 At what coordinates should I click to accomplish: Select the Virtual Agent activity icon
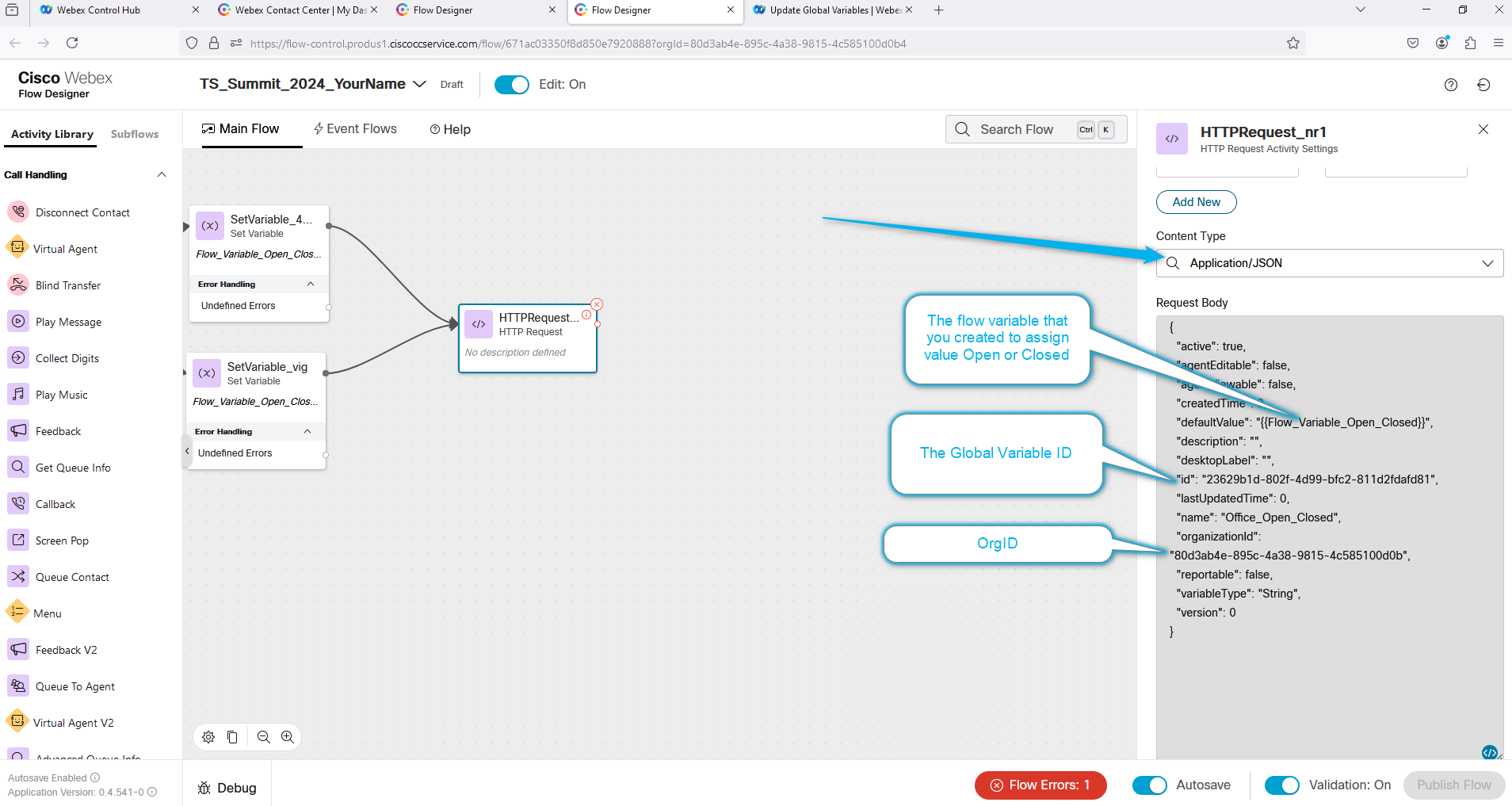click(17, 248)
